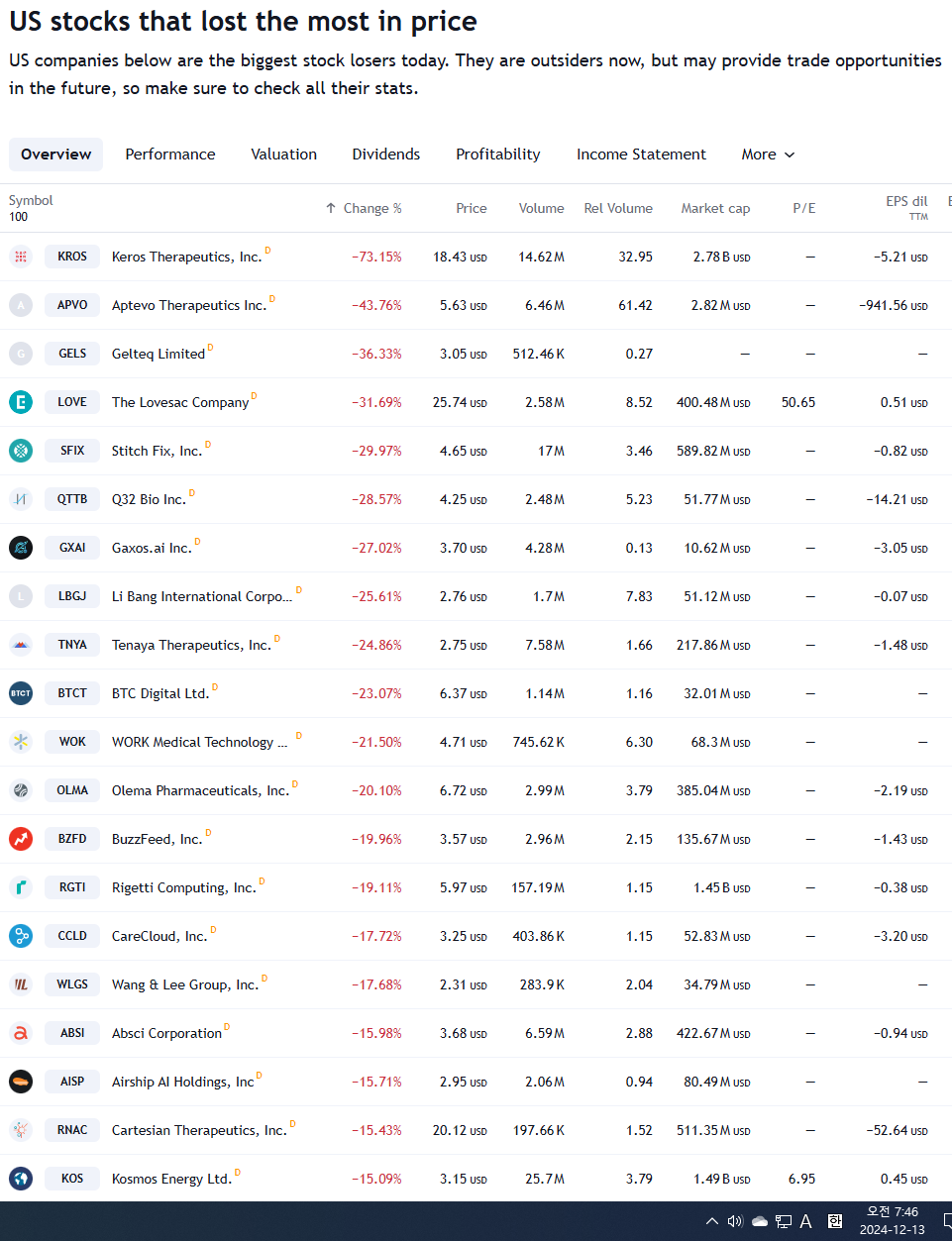Screen dimensions: 952x1241
Task: Open the Kosmos Energy Ltd. link
Action: click(171, 1179)
